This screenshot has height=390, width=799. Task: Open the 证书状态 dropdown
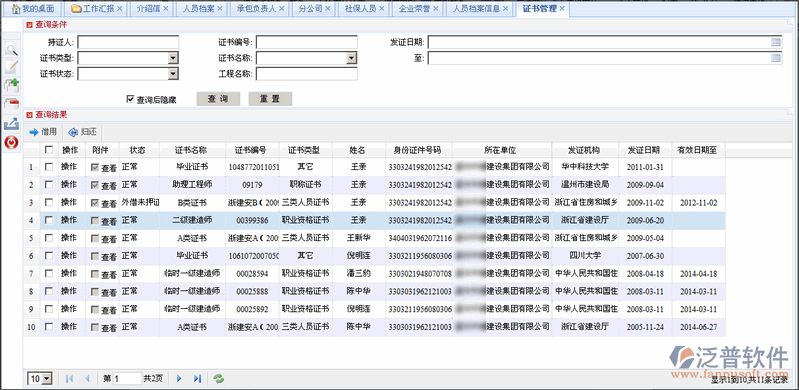click(x=174, y=74)
